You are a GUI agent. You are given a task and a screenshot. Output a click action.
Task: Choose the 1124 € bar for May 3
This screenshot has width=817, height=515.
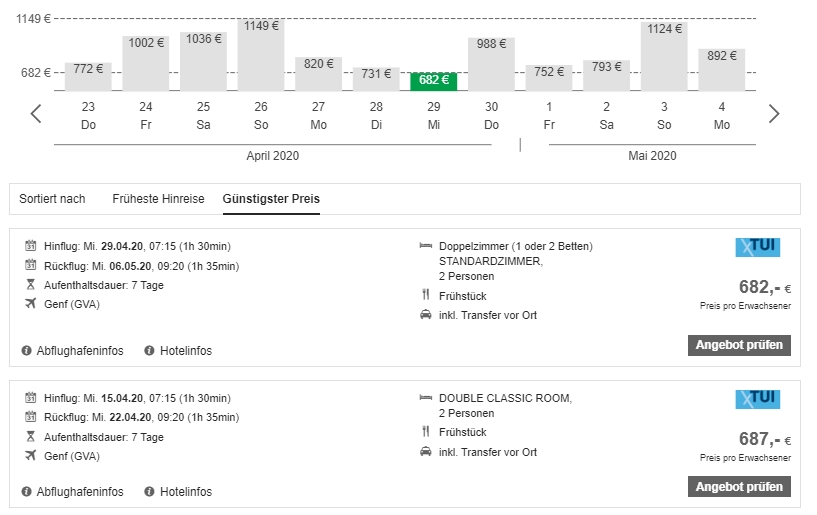[664, 57]
